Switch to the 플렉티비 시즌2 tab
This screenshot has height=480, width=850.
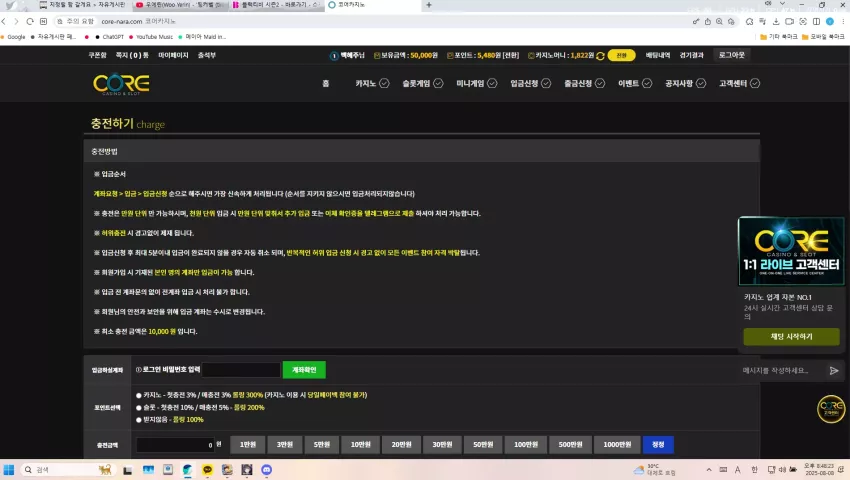(x=276, y=5)
